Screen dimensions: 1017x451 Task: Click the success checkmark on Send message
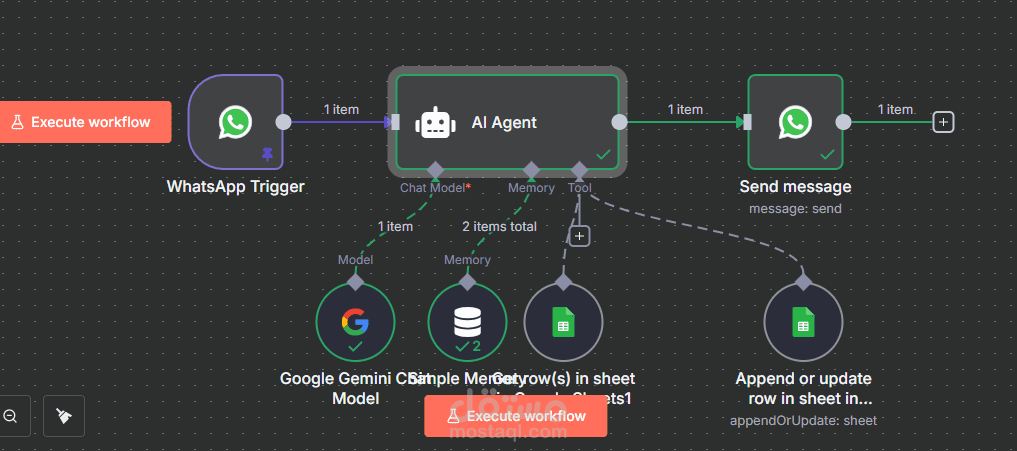click(828, 154)
